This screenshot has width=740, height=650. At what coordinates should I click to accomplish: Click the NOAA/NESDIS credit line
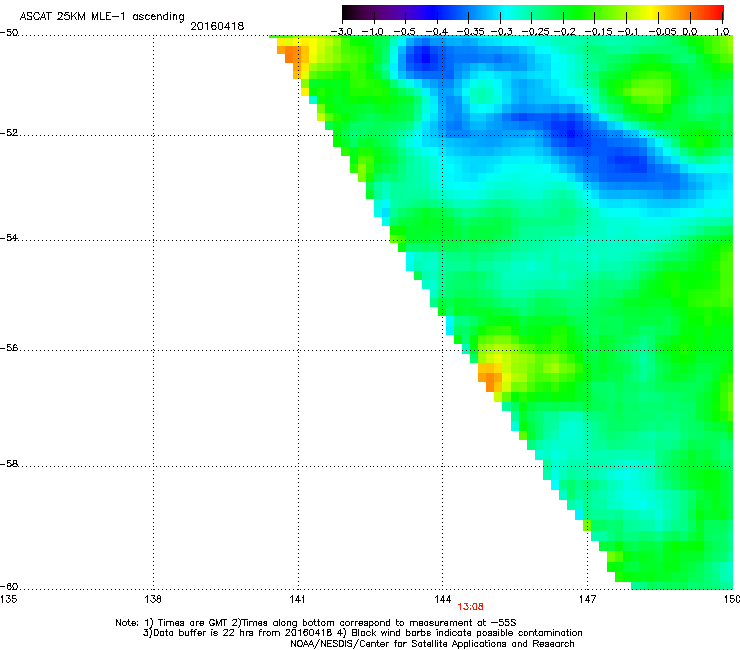pyautogui.click(x=432, y=644)
